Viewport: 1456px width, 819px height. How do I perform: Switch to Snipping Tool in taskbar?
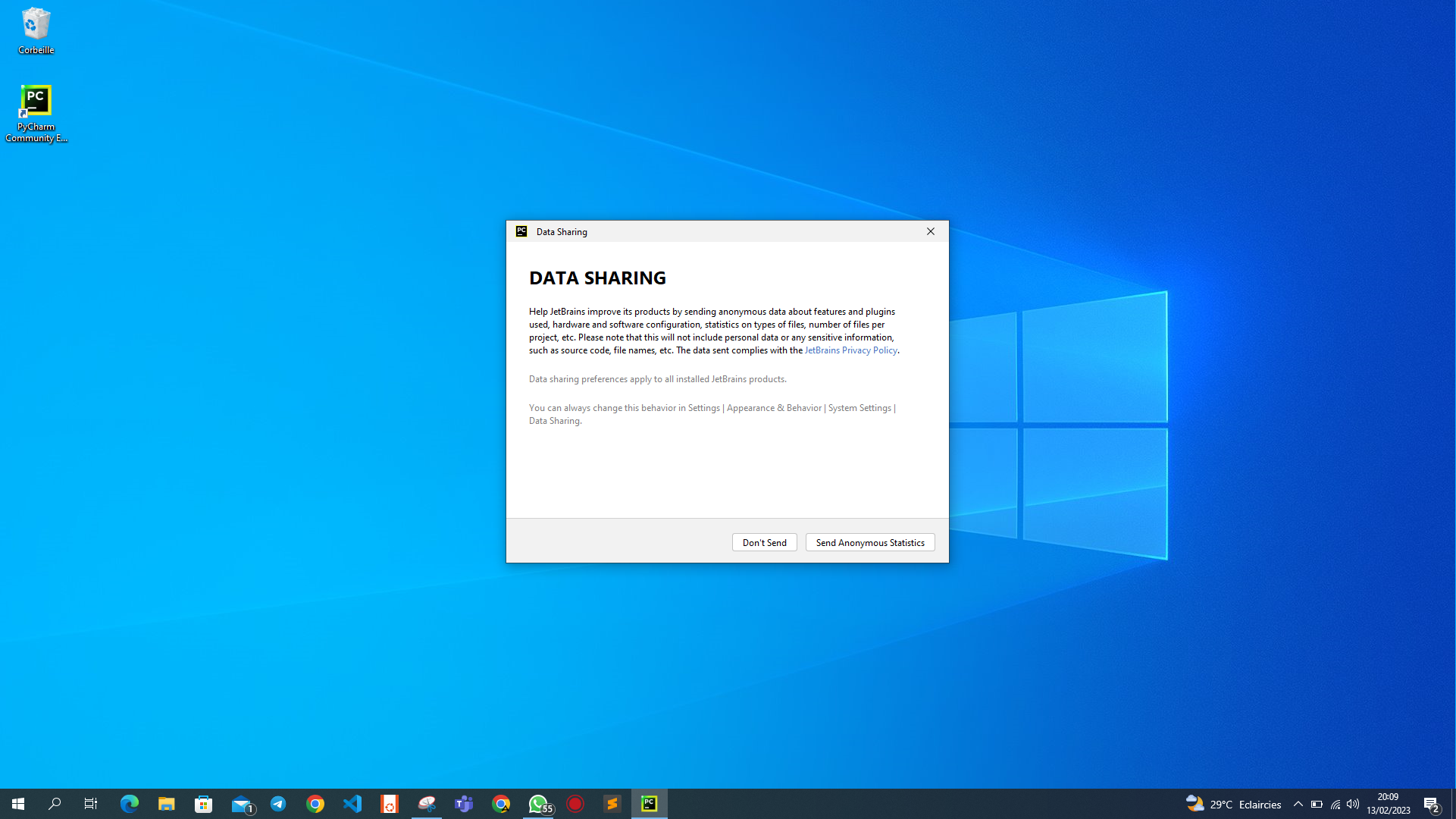[x=427, y=804]
